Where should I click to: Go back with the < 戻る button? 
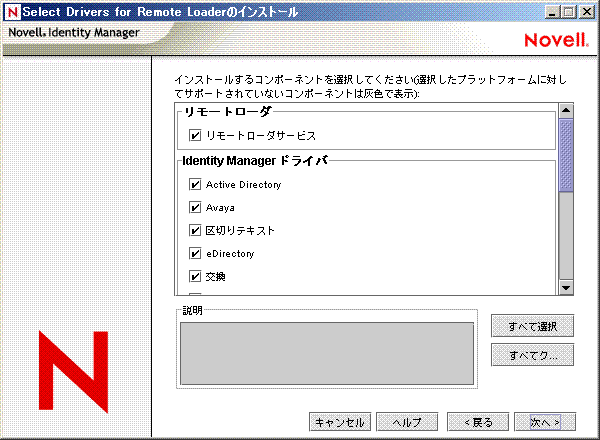[478, 422]
